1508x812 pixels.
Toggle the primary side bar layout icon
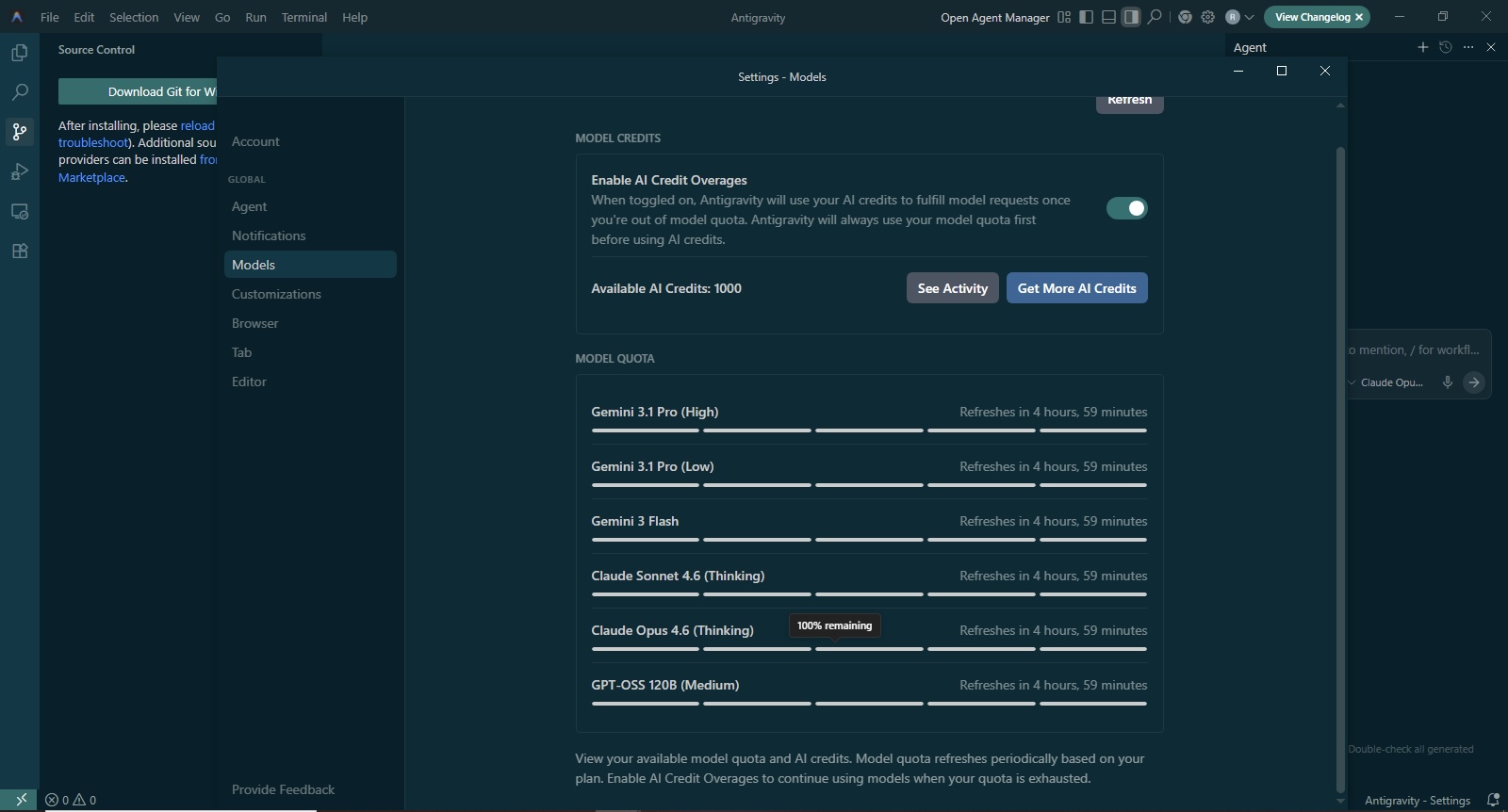pos(1086,17)
